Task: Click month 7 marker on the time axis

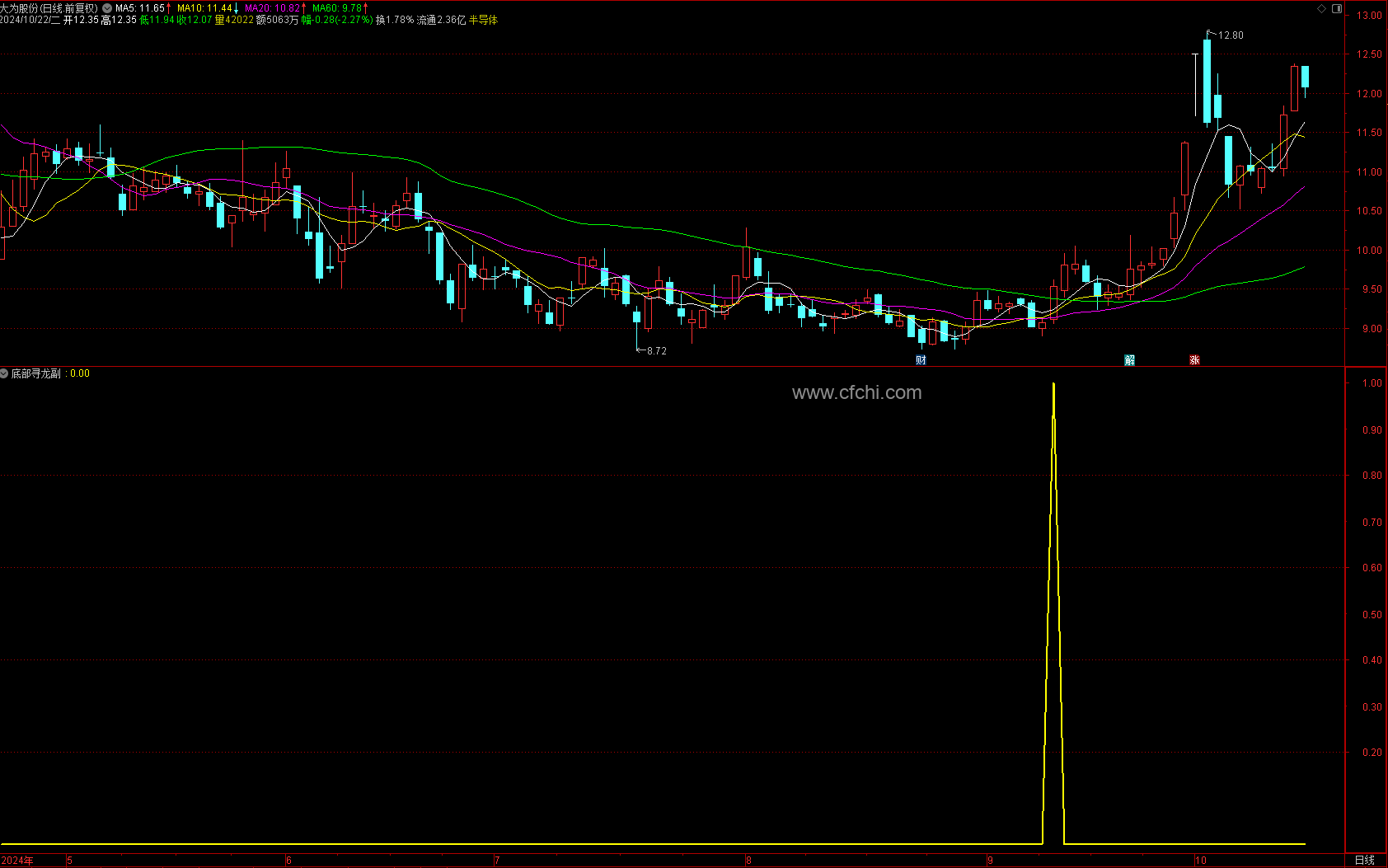Action: [497, 861]
